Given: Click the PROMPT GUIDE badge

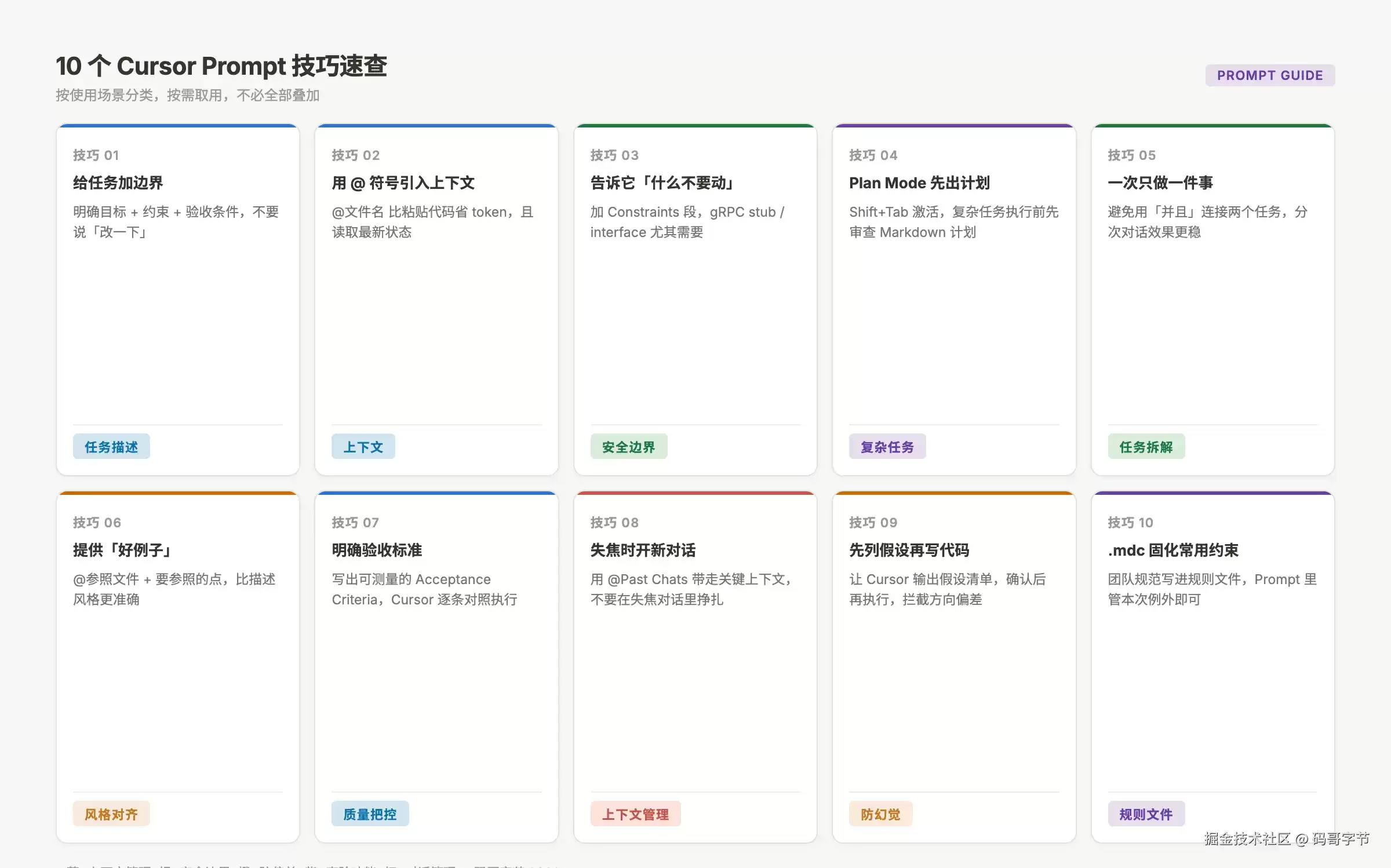Looking at the screenshot, I should (x=1270, y=75).
